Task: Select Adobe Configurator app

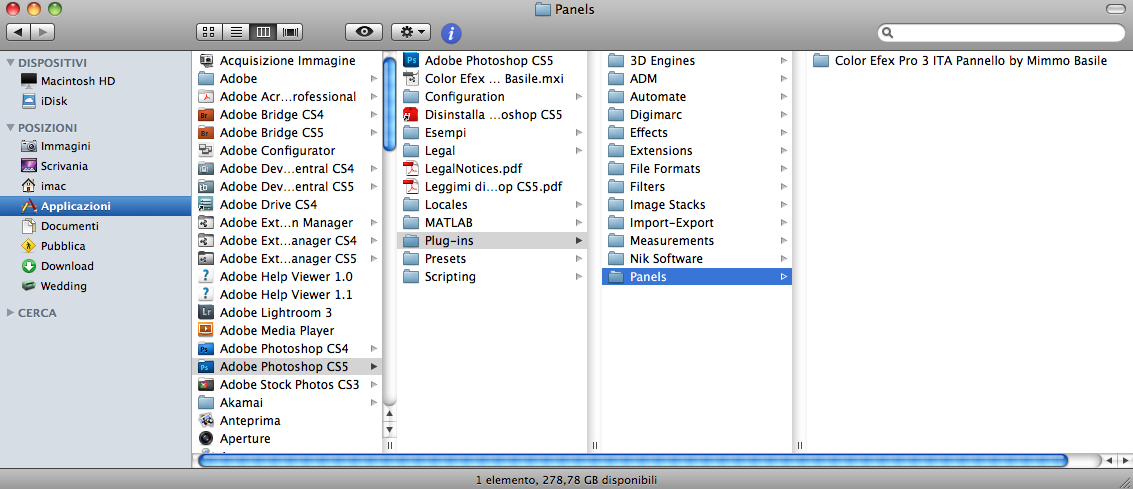Action: coord(287,150)
